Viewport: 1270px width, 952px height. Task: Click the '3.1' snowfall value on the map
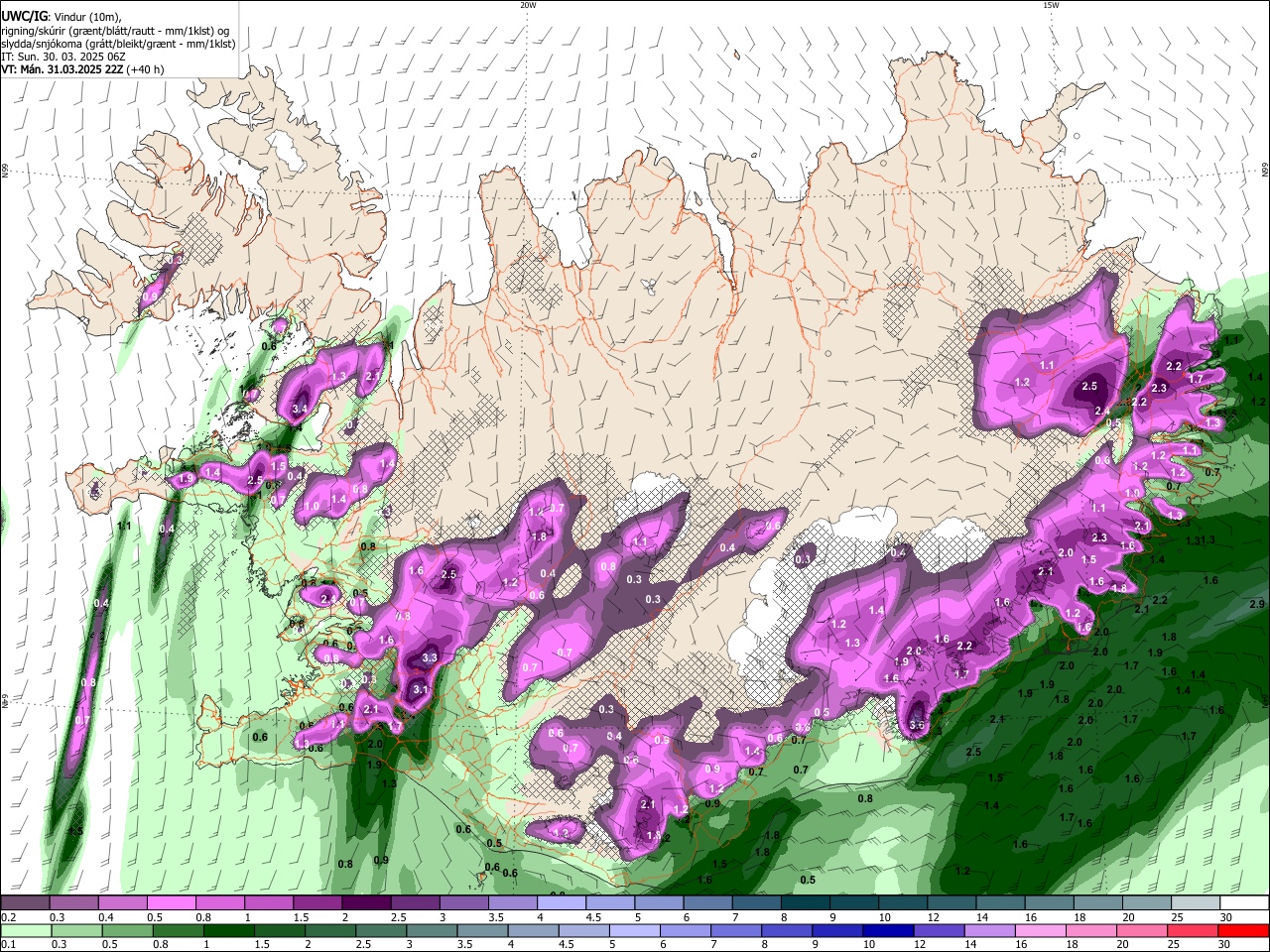pos(420,690)
